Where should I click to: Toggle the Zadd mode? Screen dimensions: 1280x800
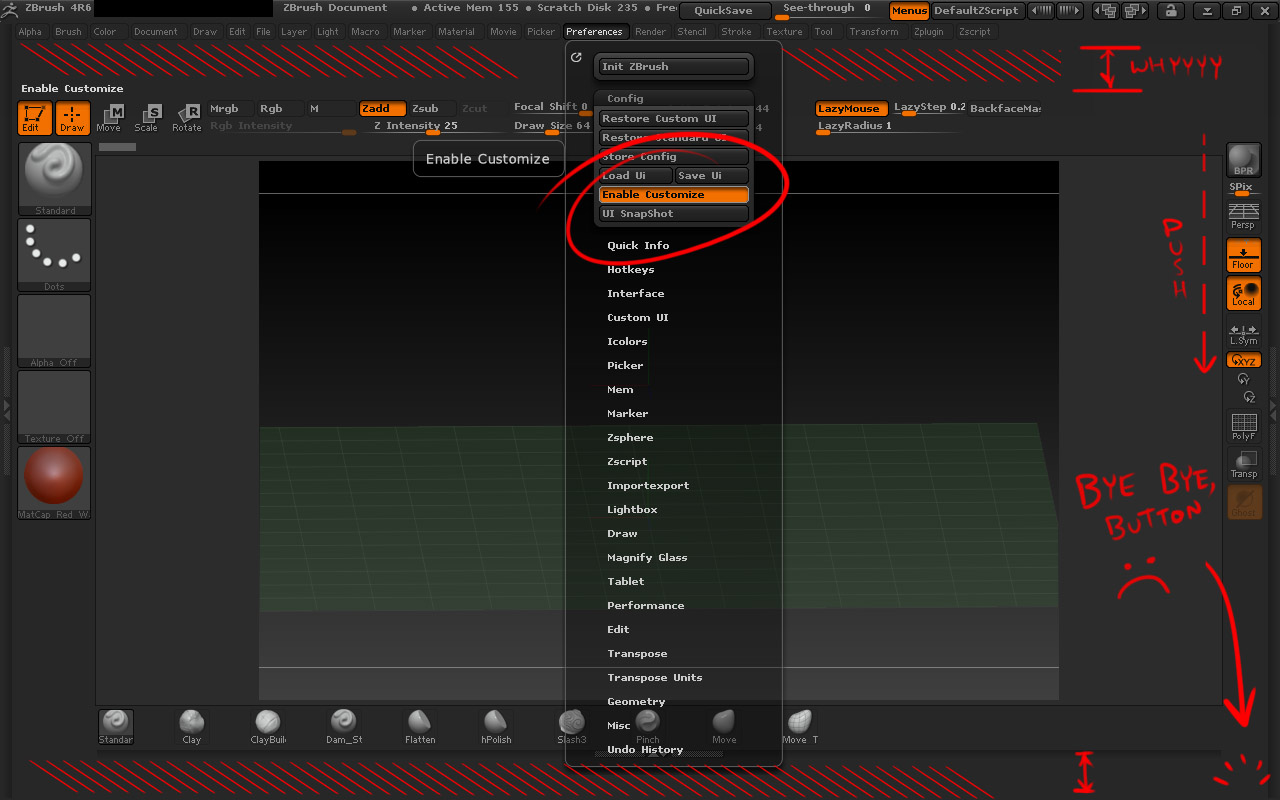[x=383, y=109]
